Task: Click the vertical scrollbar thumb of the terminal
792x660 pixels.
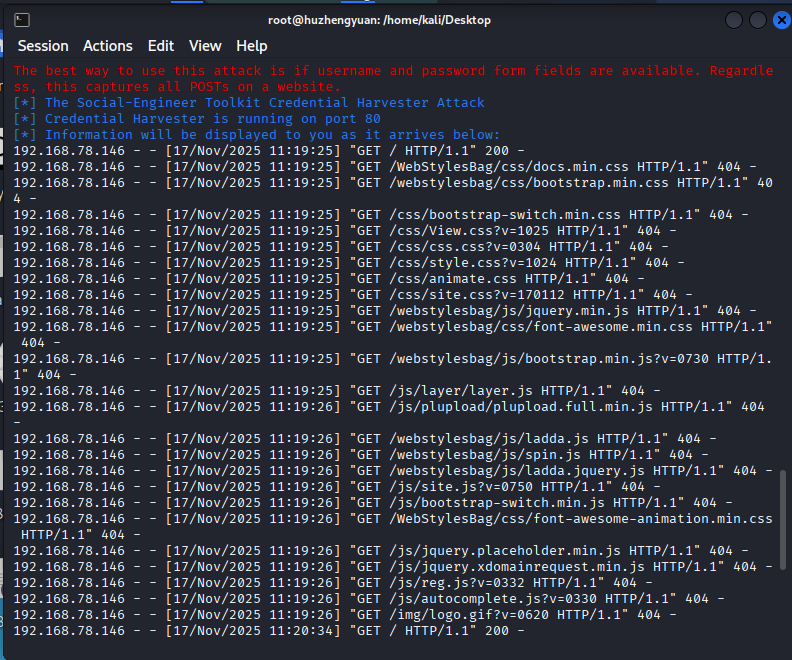Action: [783, 520]
